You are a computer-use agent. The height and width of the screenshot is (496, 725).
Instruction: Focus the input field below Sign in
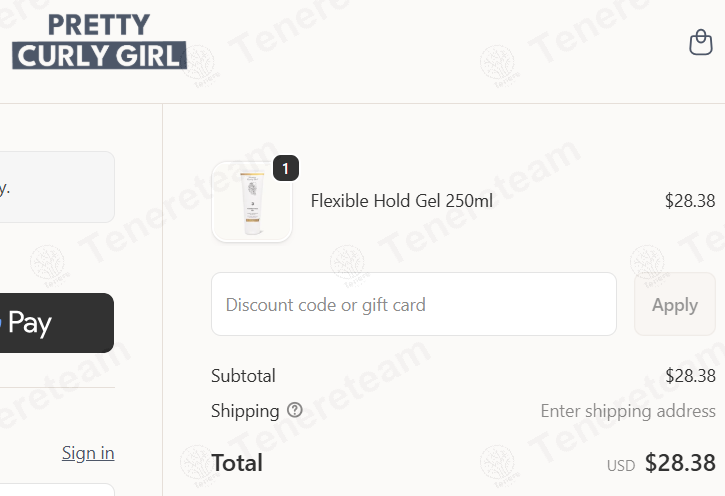[x=57, y=490]
